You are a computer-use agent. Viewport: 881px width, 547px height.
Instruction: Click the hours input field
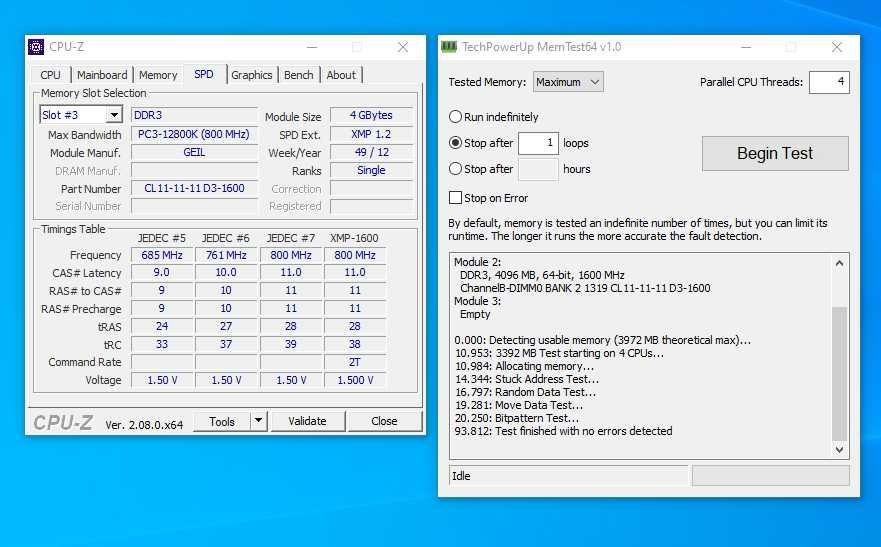click(x=538, y=169)
